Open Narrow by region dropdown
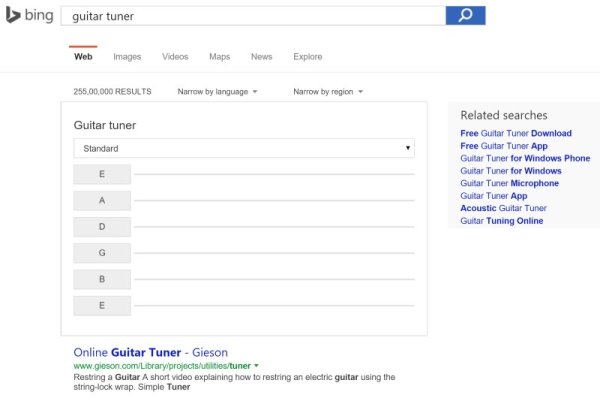 point(328,92)
